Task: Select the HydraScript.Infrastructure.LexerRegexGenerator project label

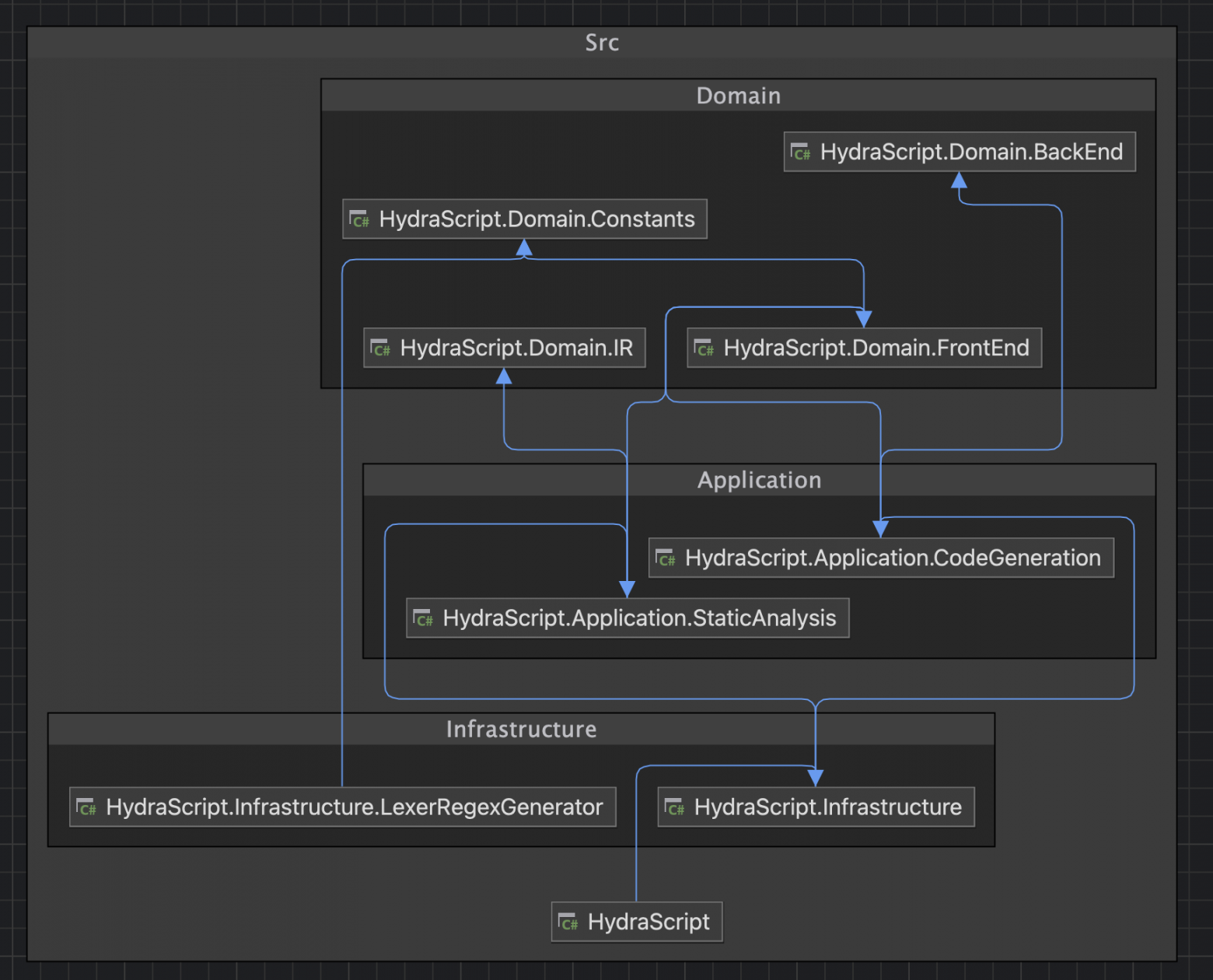Action: 355,807
